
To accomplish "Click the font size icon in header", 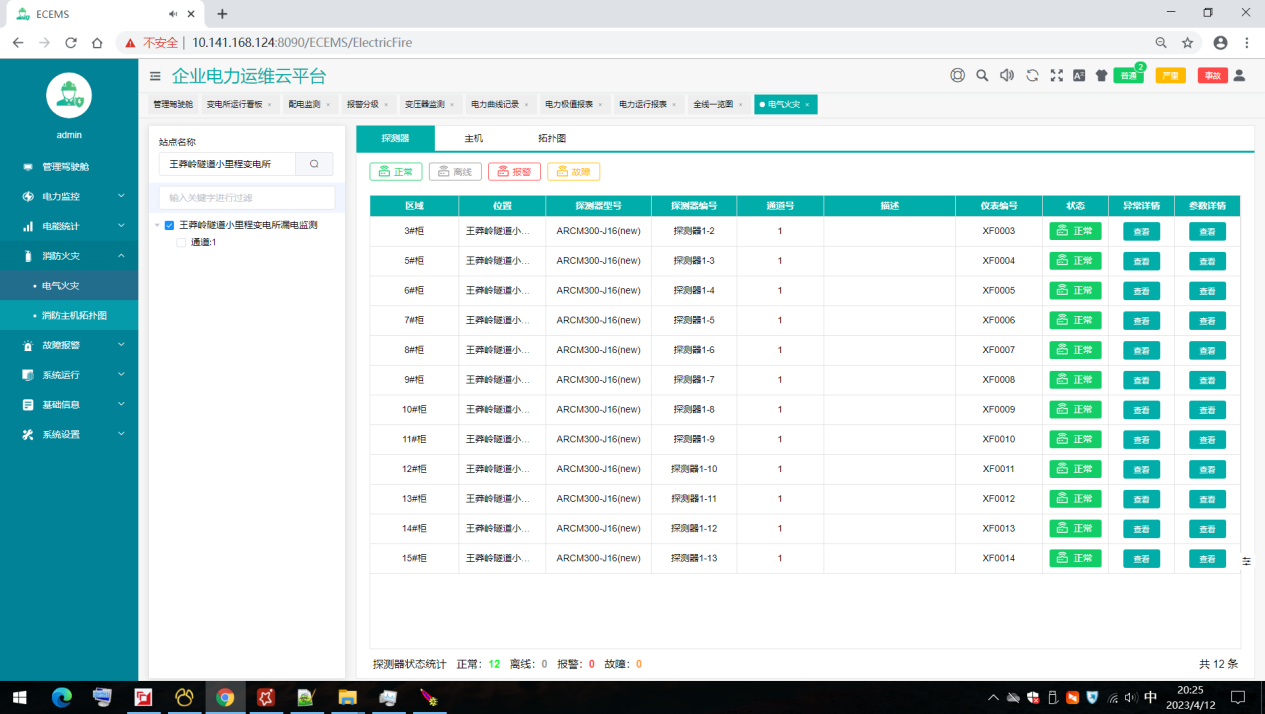I will (x=1079, y=75).
